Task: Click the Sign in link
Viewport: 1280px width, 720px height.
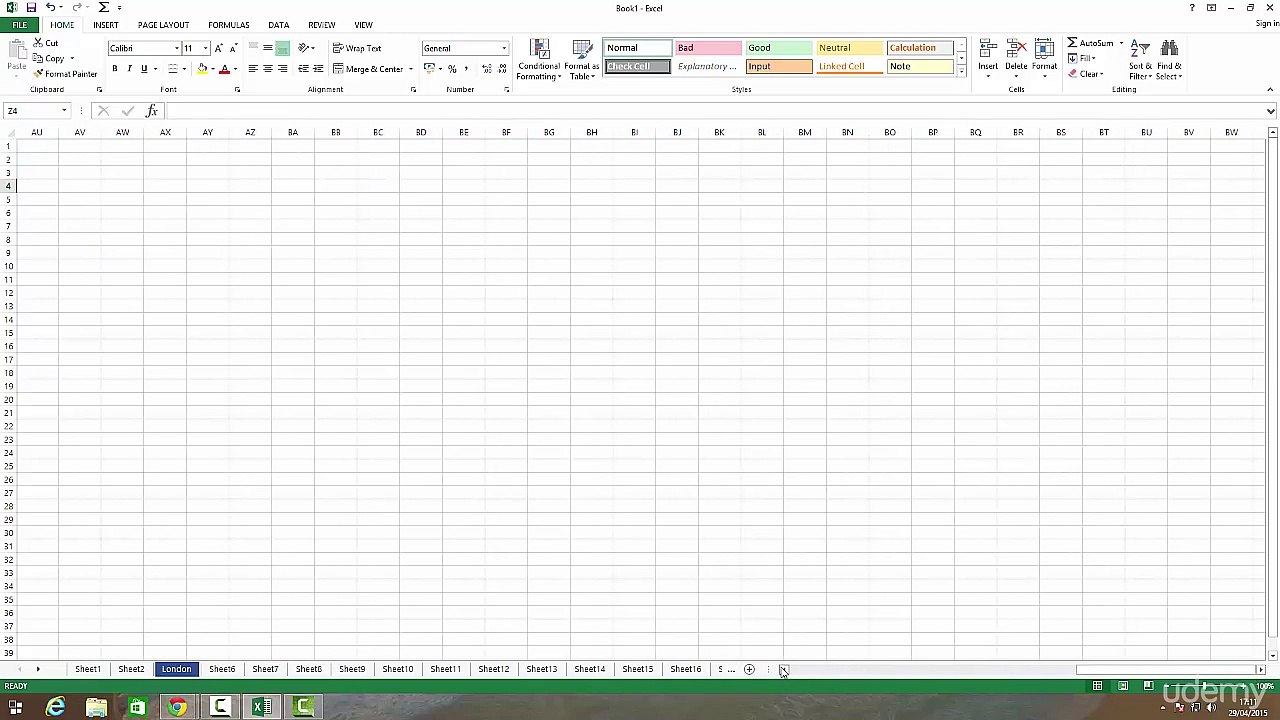Action: tap(1267, 24)
